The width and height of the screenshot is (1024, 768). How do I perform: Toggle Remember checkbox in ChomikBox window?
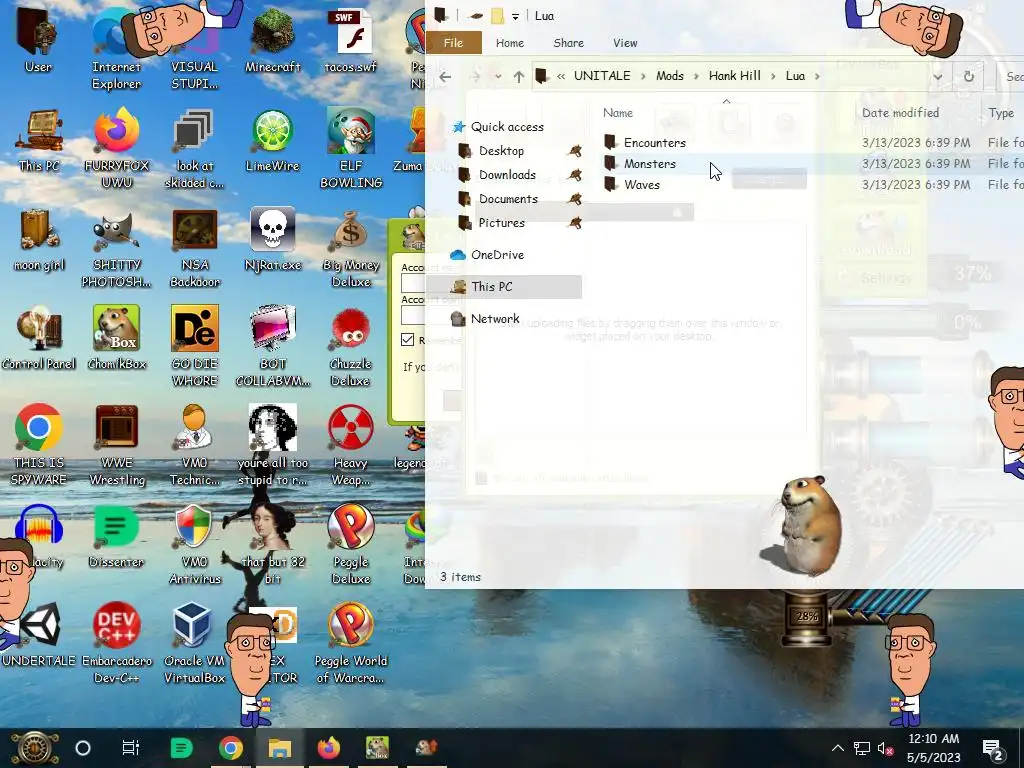pos(408,340)
